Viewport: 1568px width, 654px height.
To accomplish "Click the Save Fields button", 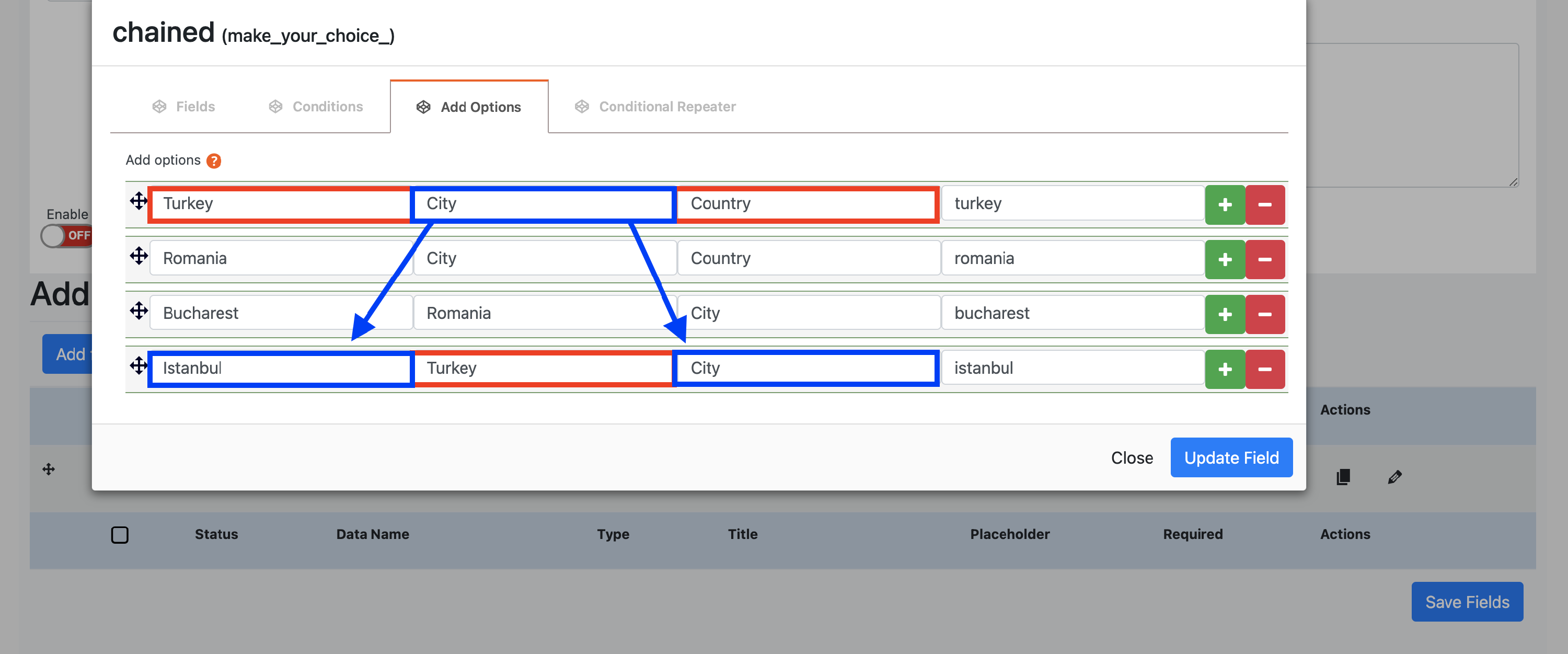I will coord(1467,602).
